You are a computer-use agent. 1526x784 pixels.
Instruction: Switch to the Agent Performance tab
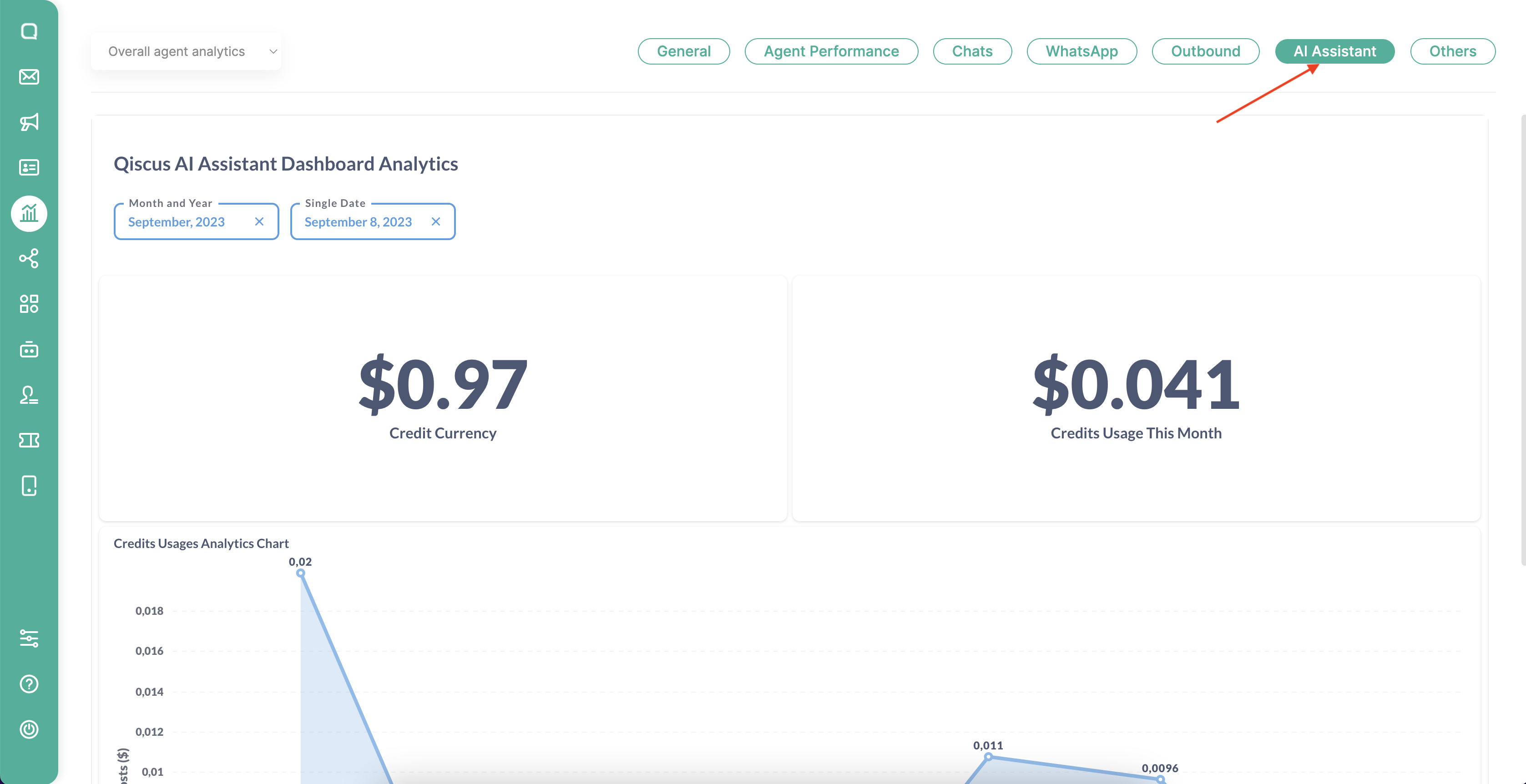(831, 51)
